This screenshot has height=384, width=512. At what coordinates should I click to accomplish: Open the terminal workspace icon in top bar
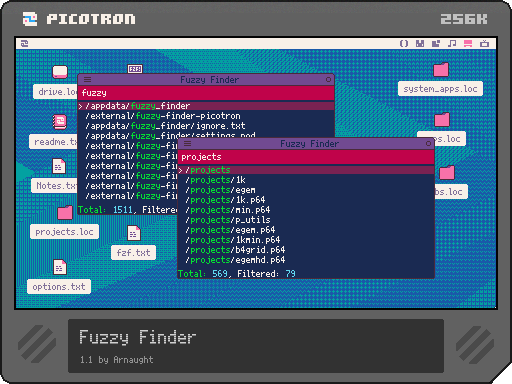[484, 44]
